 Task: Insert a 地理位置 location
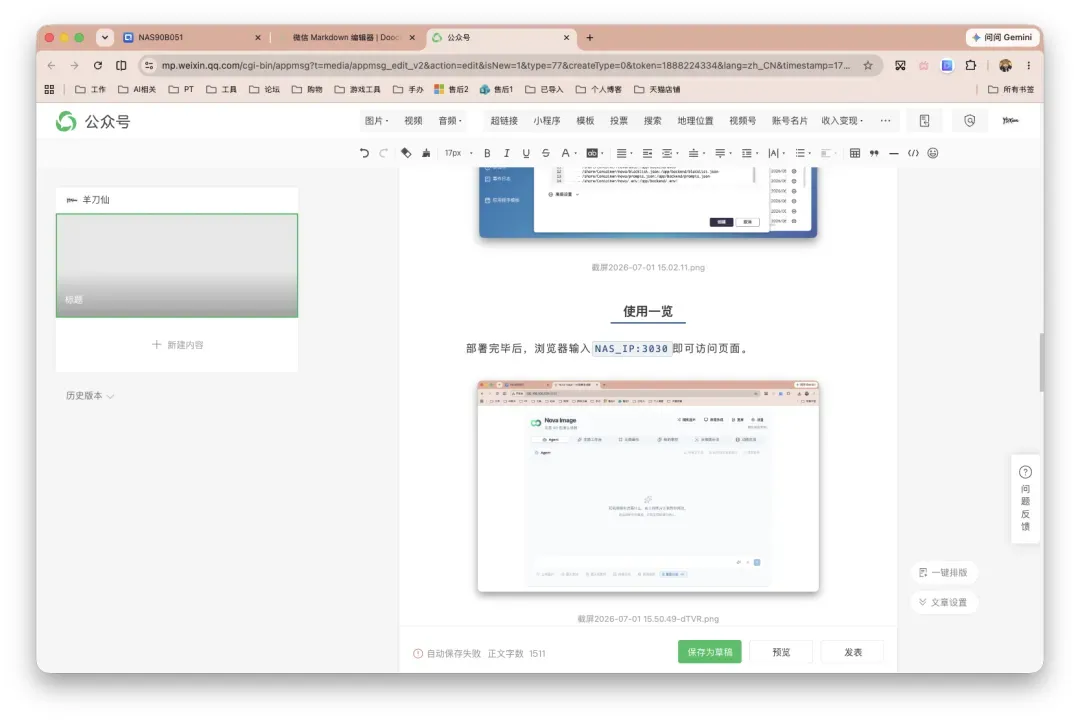[696, 121]
